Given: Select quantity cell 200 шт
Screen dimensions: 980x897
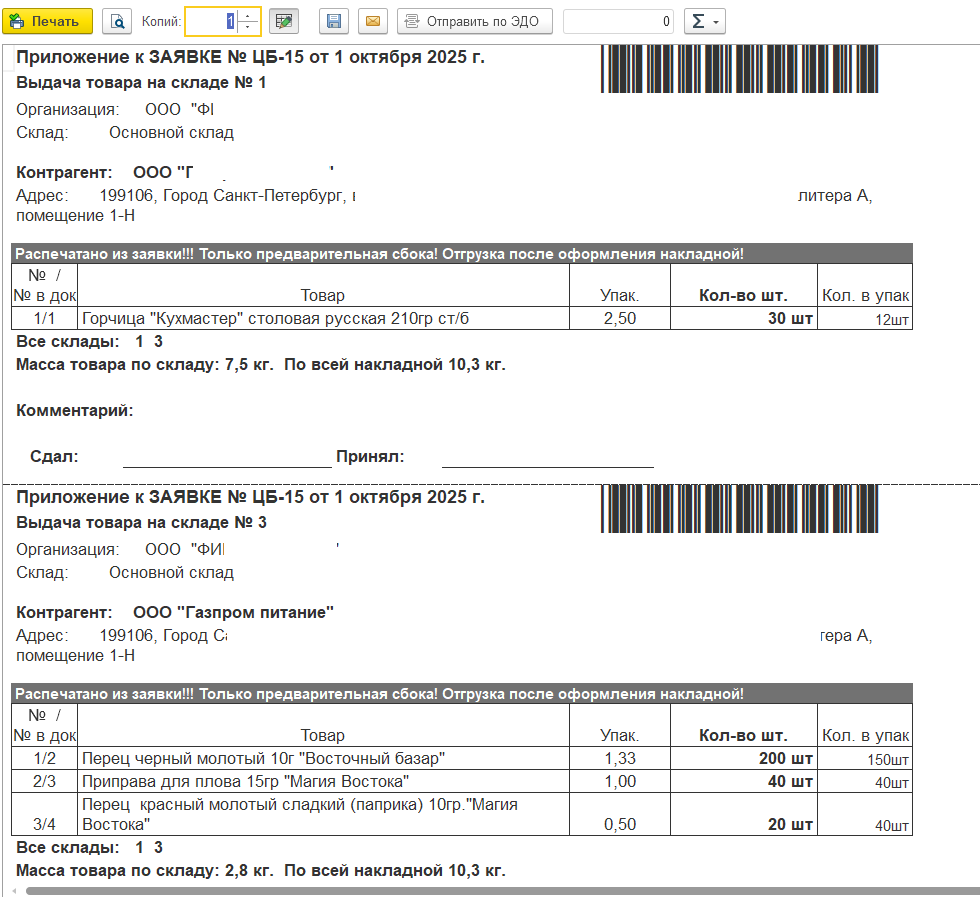Looking at the screenshot, I should [x=744, y=758].
